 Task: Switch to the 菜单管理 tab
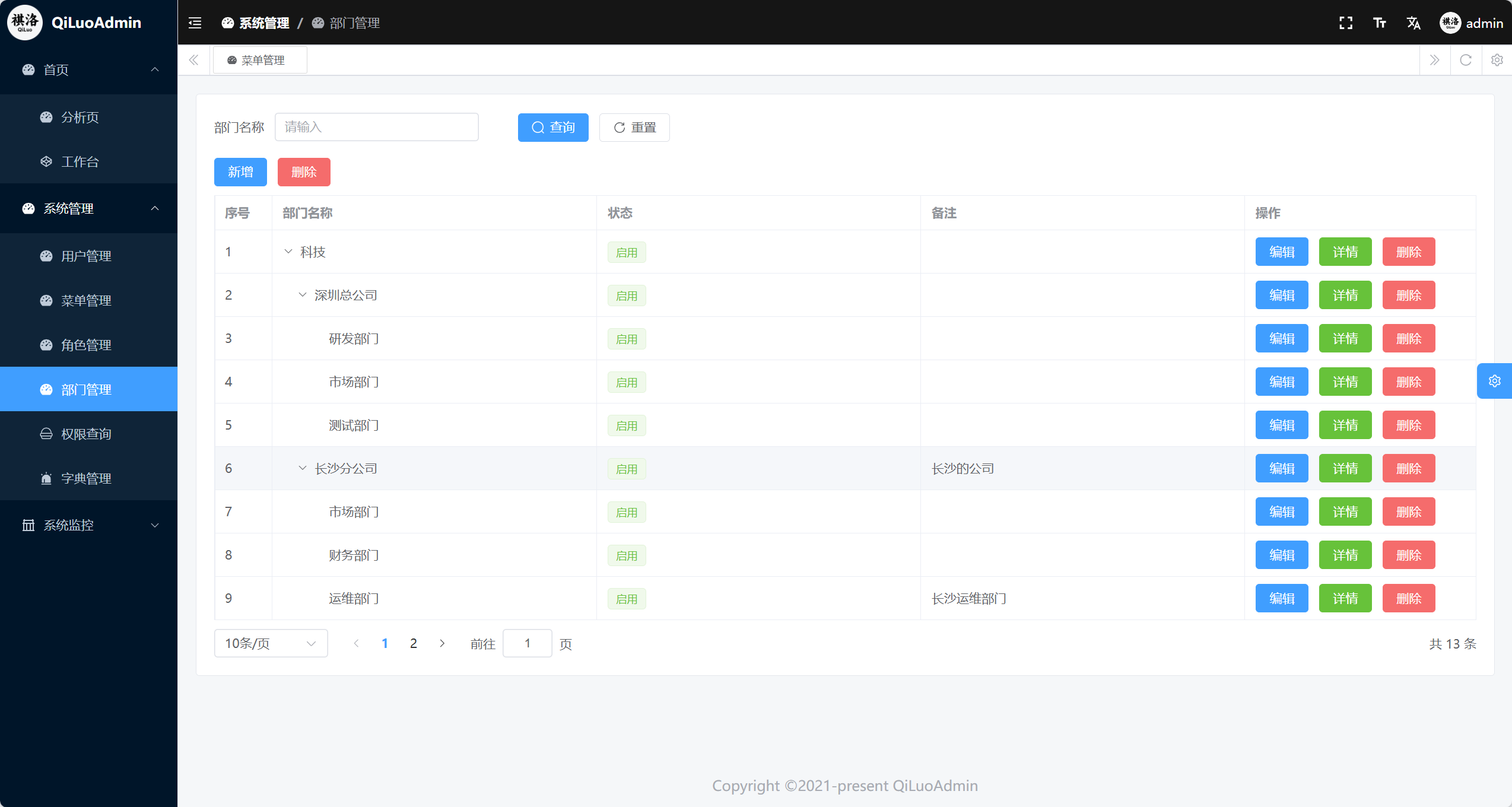[x=259, y=59]
